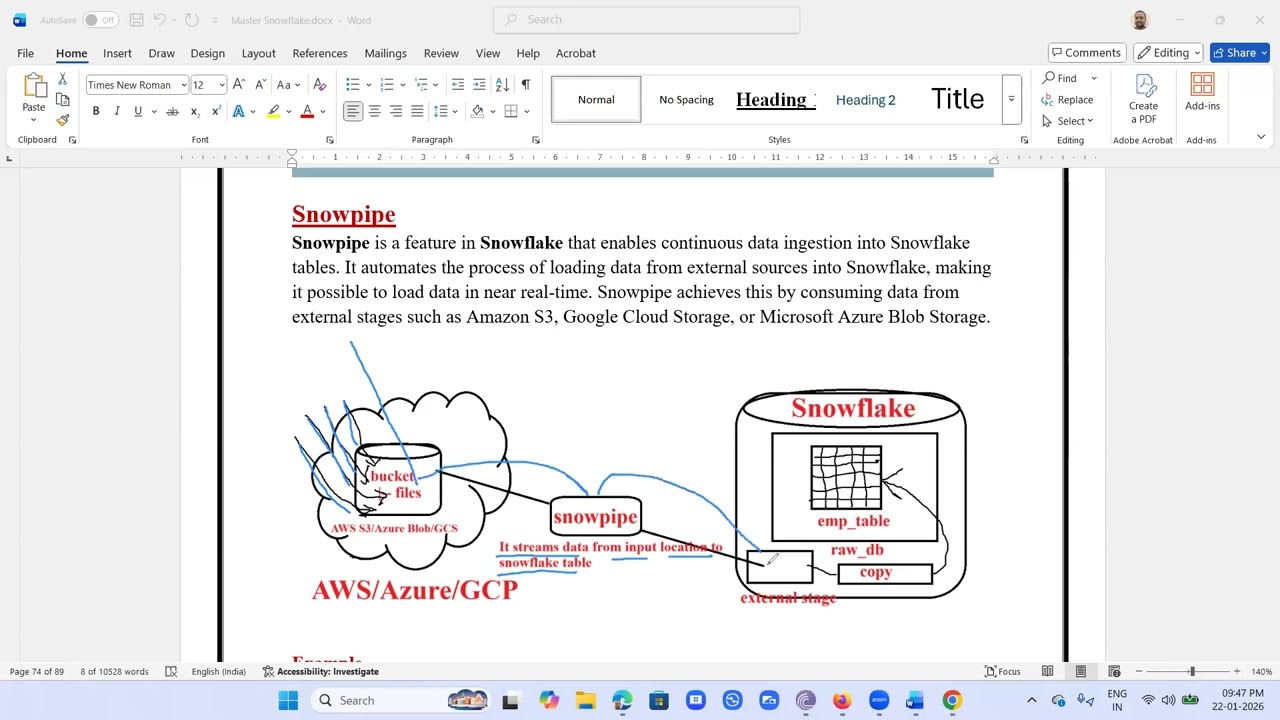Increase the paragraph indent
Viewport: 1280px width, 720px height.
479,85
